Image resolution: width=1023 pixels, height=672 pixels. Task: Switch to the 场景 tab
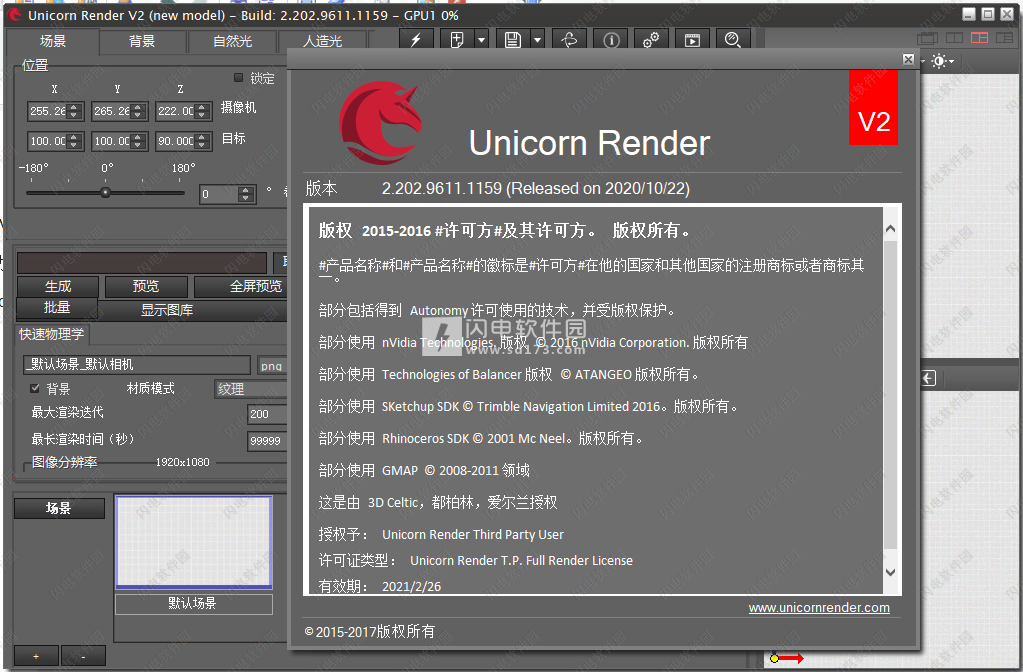coord(52,41)
